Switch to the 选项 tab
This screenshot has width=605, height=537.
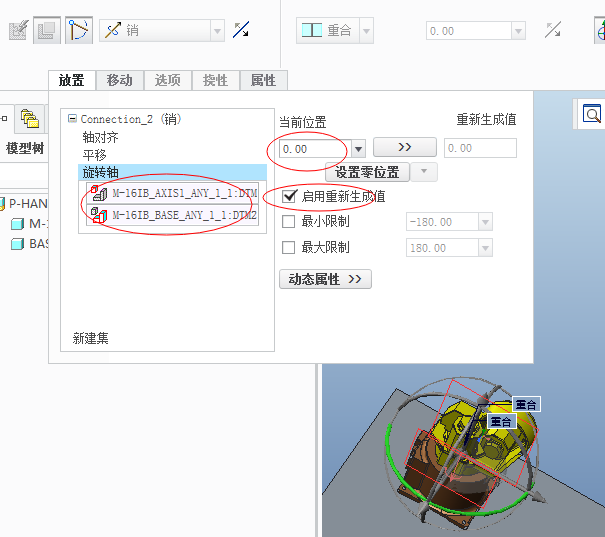click(167, 80)
